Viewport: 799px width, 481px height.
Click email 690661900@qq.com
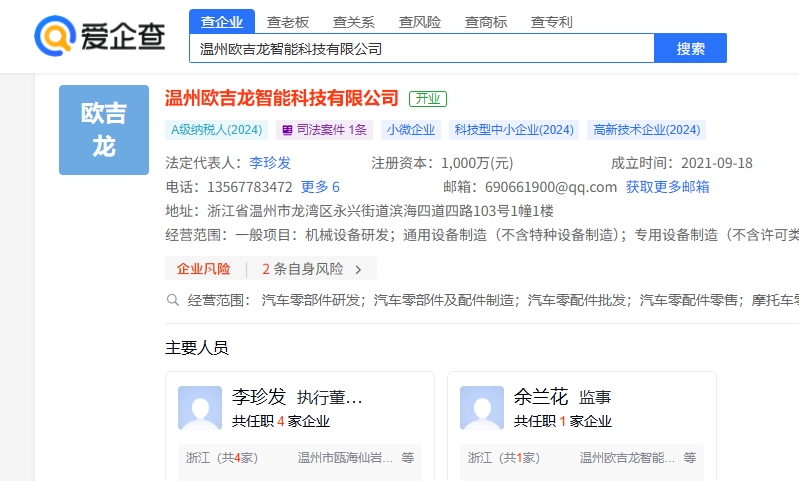[x=551, y=187]
